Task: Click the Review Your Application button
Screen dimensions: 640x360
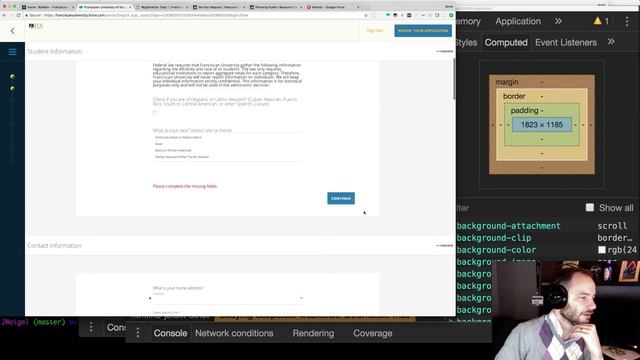Action: click(x=423, y=31)
